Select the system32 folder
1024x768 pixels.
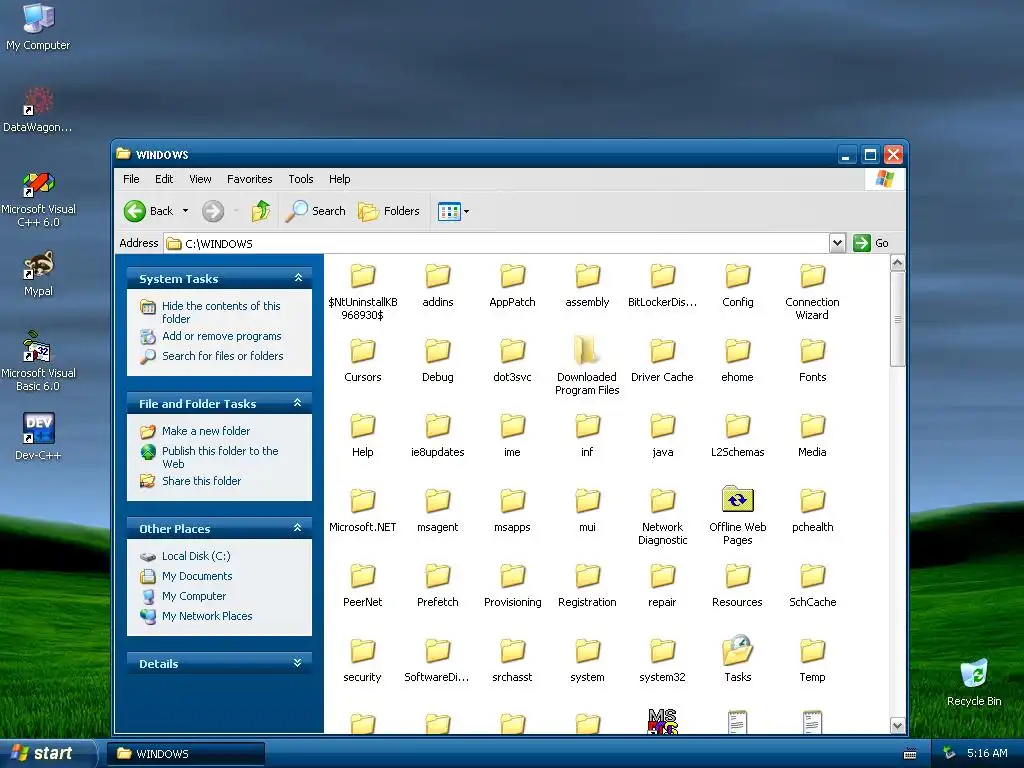pos(662,661)
